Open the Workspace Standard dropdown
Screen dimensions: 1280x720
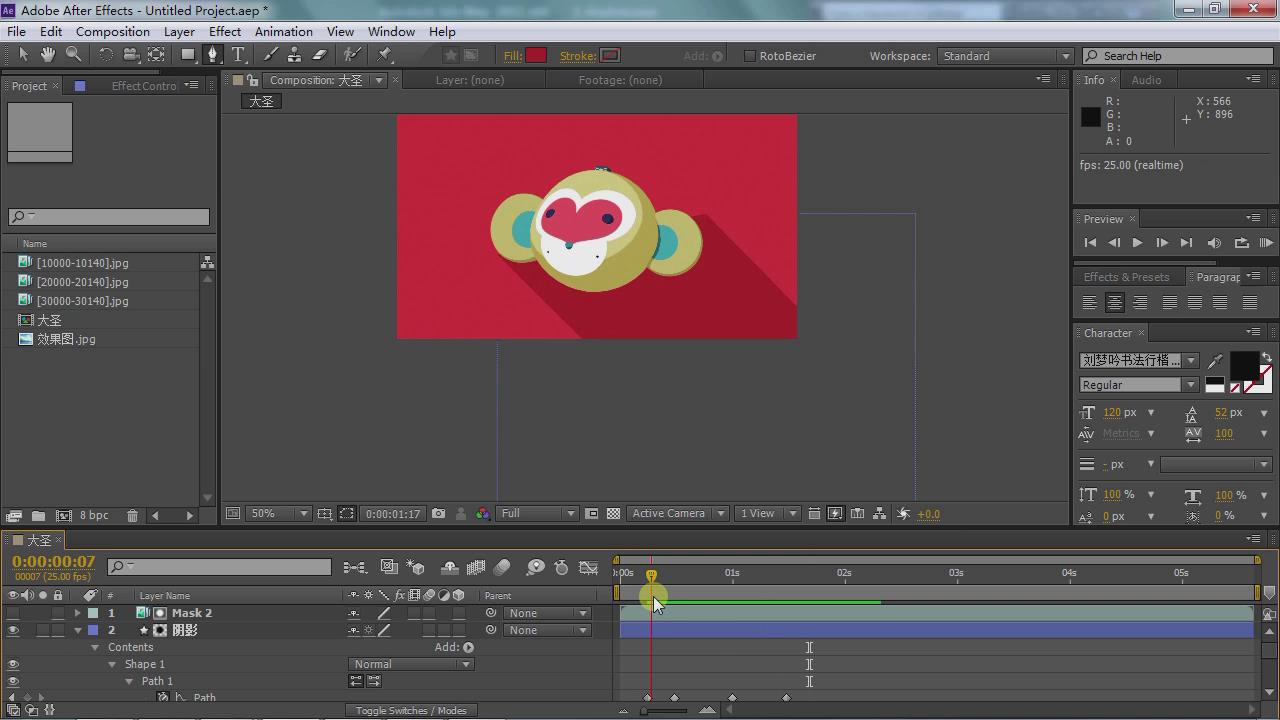[1006, 56]
